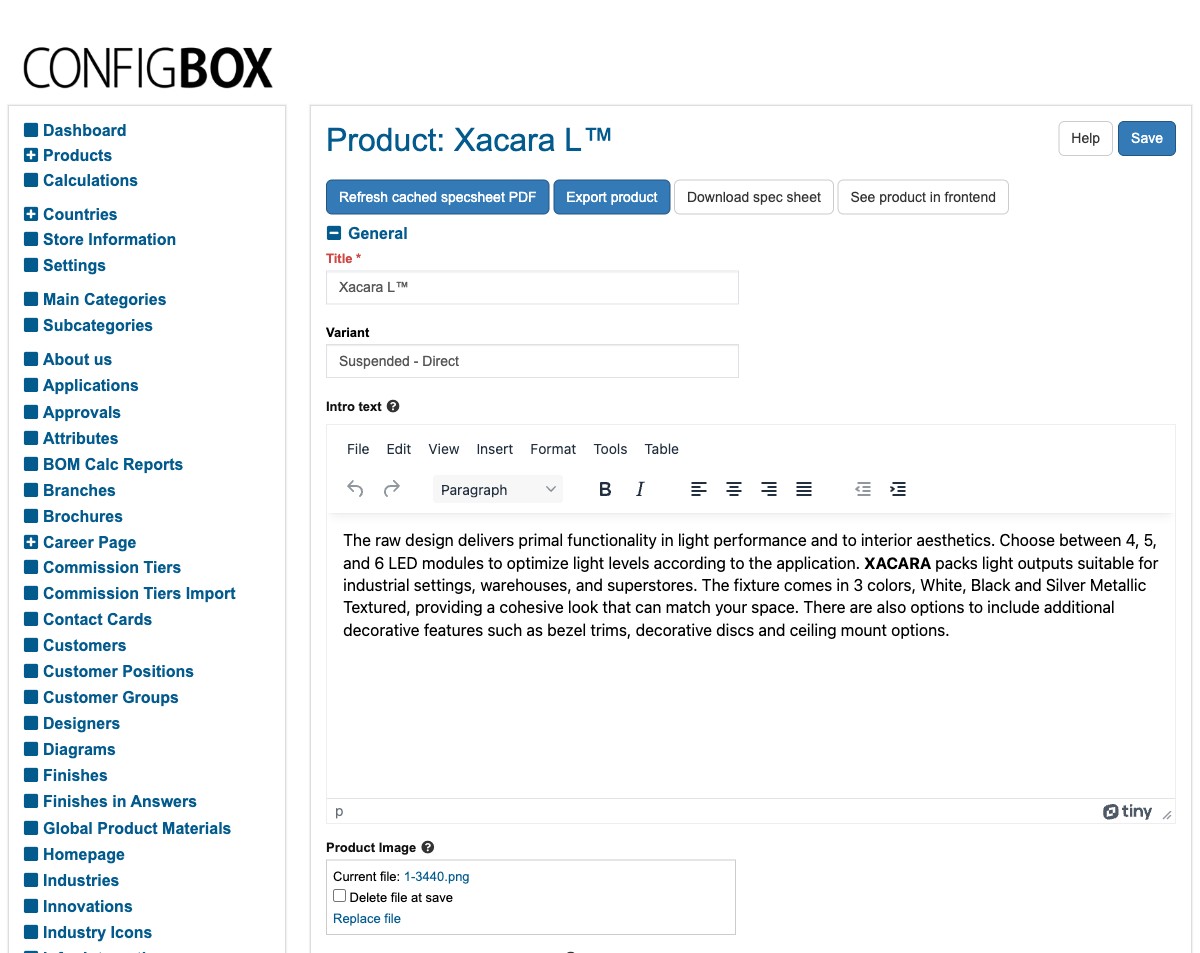Open the editor Edit menu
Screen dimensions: 1200x953
[399, 449]
